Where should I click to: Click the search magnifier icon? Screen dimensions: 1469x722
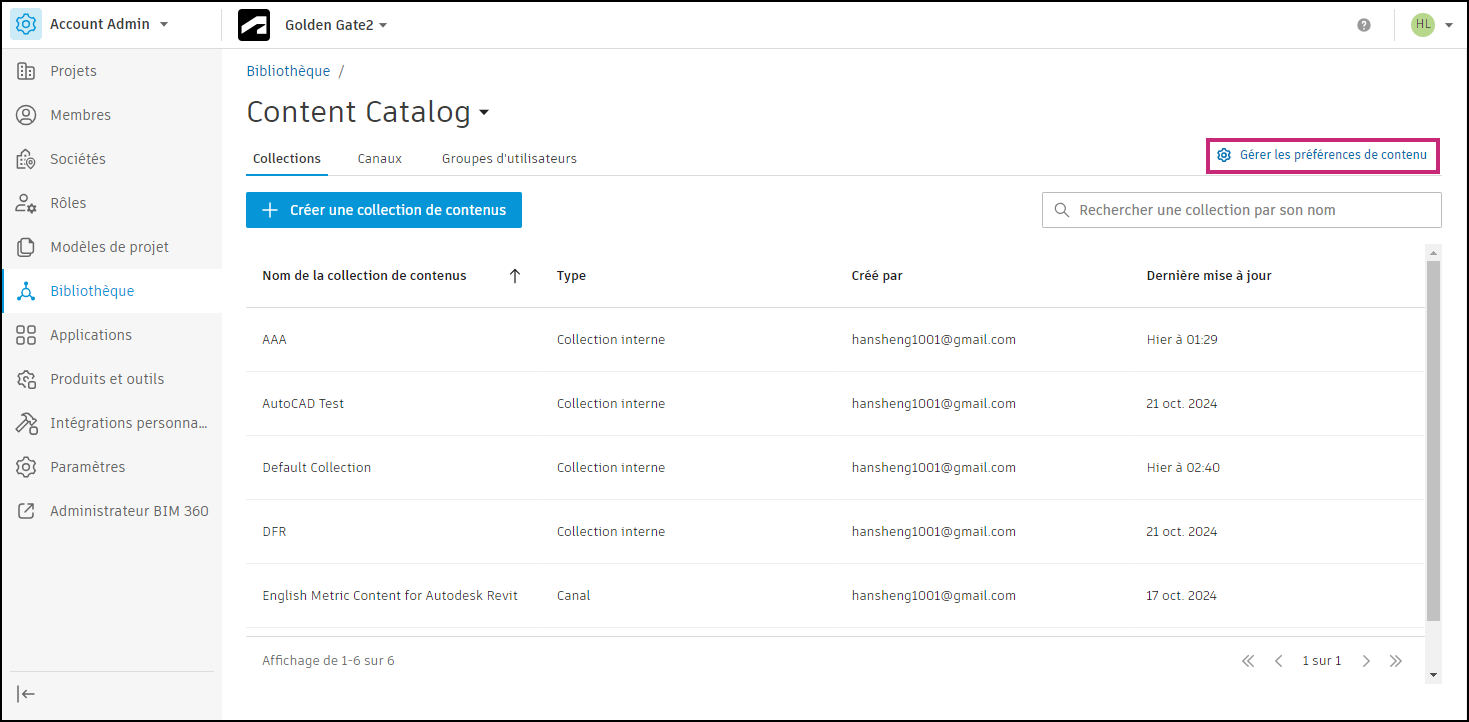point(1061,210)
